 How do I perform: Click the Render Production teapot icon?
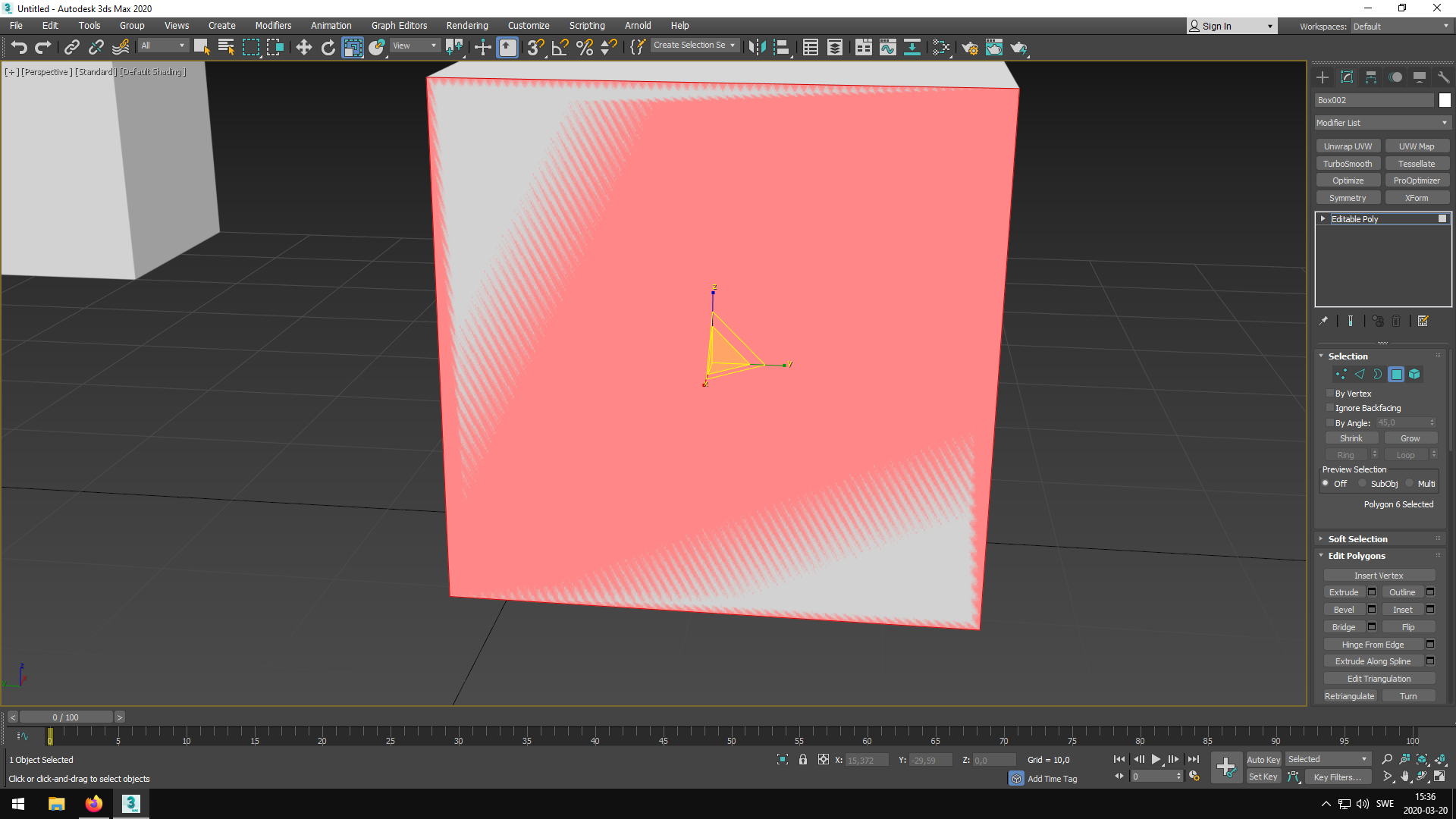point(1019,48)
